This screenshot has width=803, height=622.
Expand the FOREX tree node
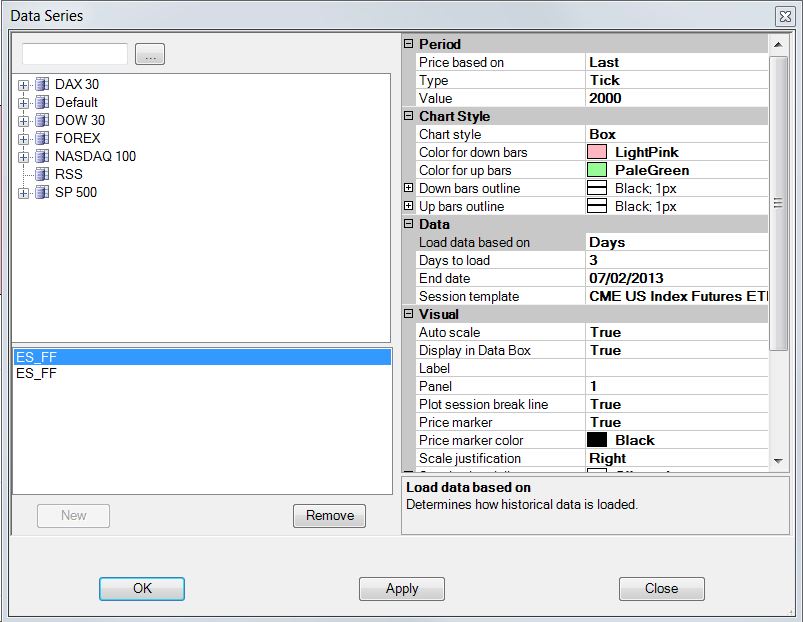(23, 139)
